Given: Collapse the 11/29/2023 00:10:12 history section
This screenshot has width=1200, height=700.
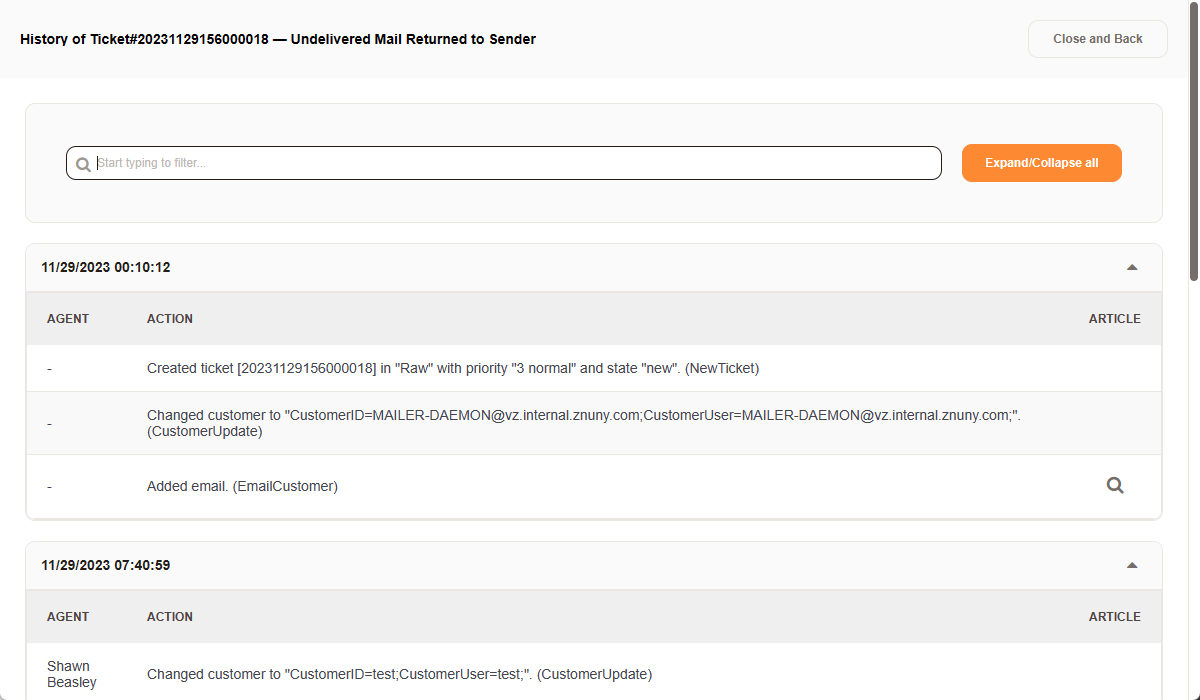Looking at the screenshot, I should click(1132, 268).
